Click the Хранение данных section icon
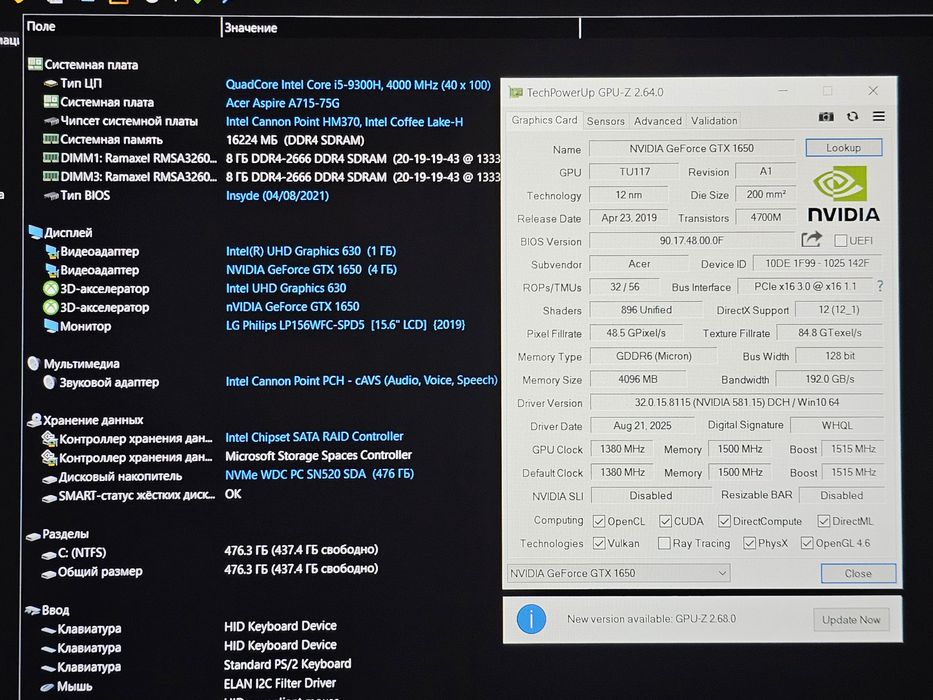This screenshot has width=933, height=700. coord(34,420)
